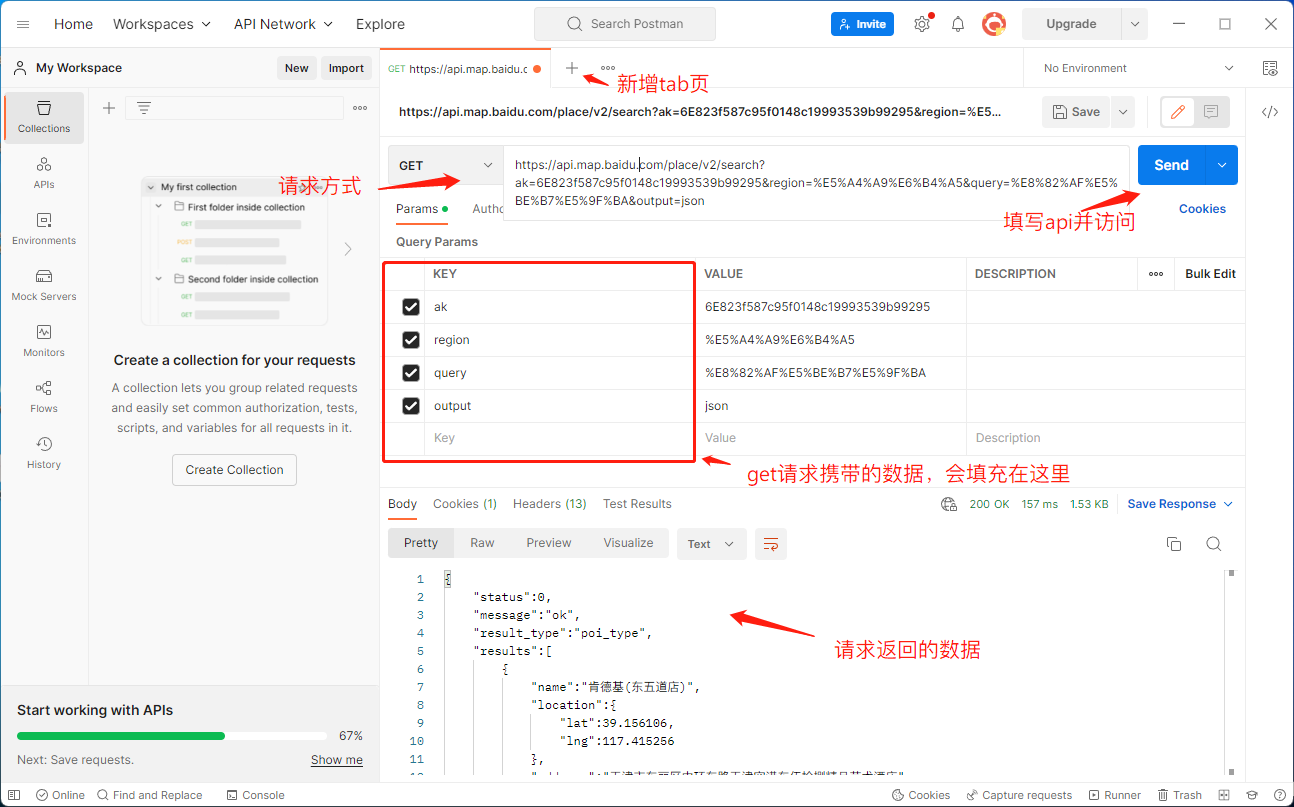Open the hamburger main menu
This screenshot has width=1294, height=807.
click(23, 24)
